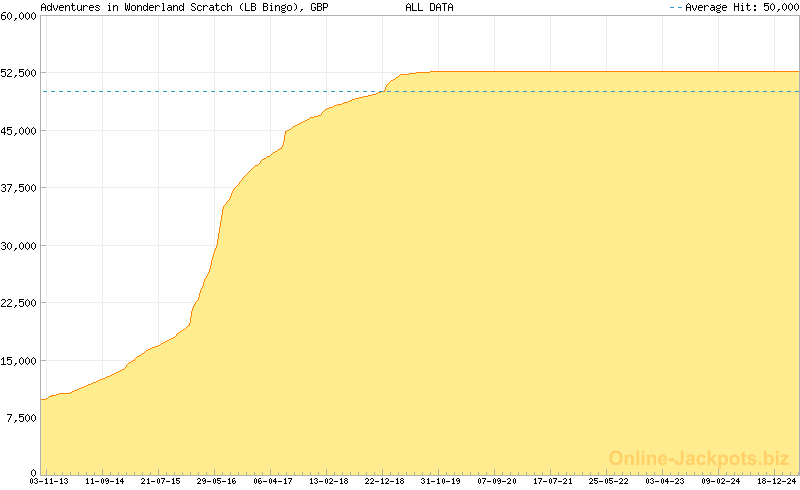Select the 03-11-13 date on the x-axis

coord(49,481)
